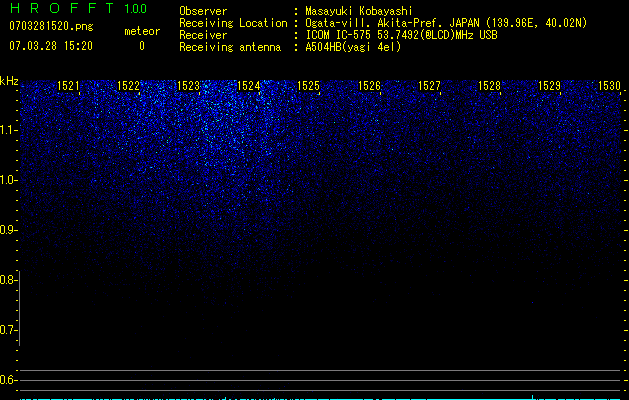Click the 1523 time marker
Image resolution: width=629 pixels, height=400 pixels.
189,86
